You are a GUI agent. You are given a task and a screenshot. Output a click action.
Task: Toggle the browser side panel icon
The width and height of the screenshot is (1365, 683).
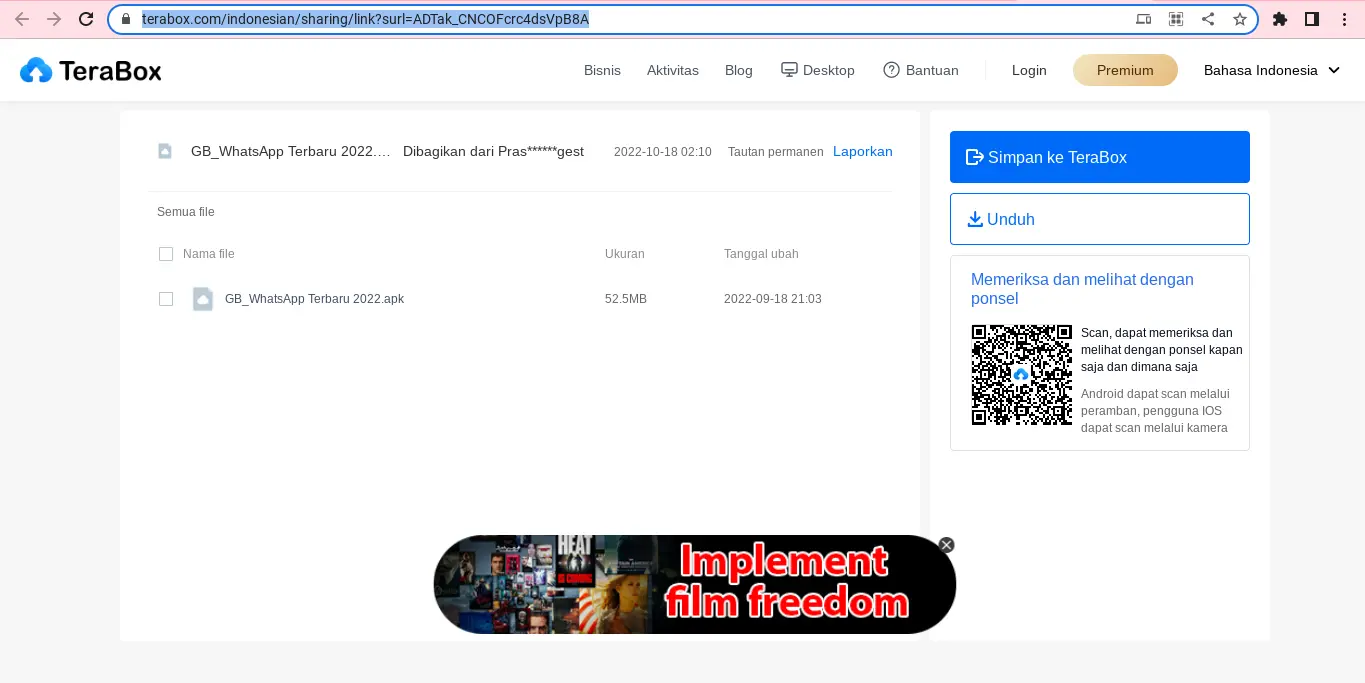tap(1312, 19)
